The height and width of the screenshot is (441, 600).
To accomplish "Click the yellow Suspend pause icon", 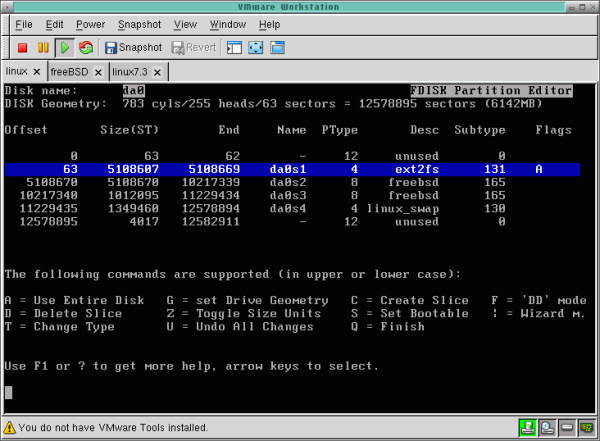I will [x=43, y=47].
